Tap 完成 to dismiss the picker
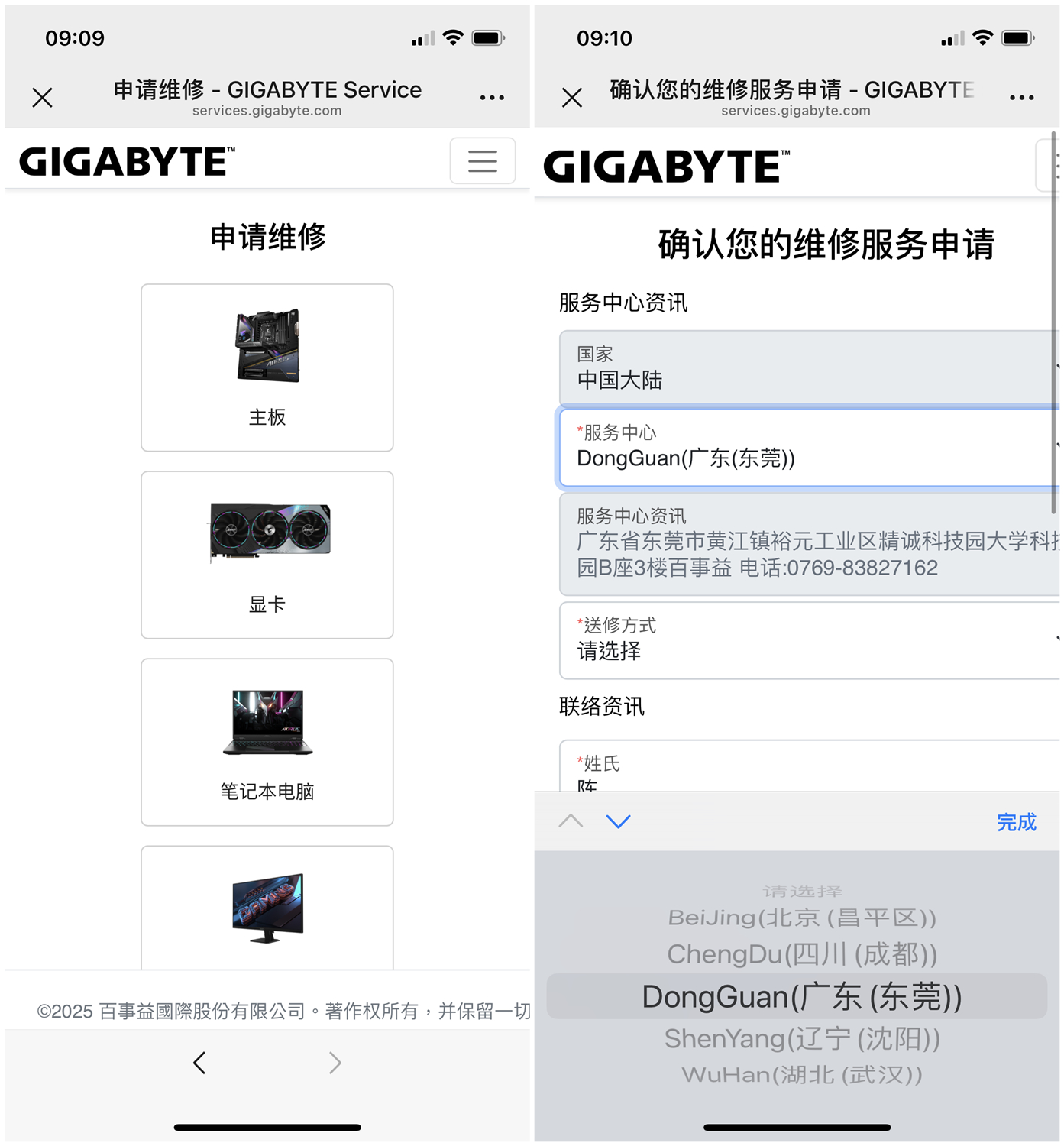1064x1146 pixels. point(1017,822)
